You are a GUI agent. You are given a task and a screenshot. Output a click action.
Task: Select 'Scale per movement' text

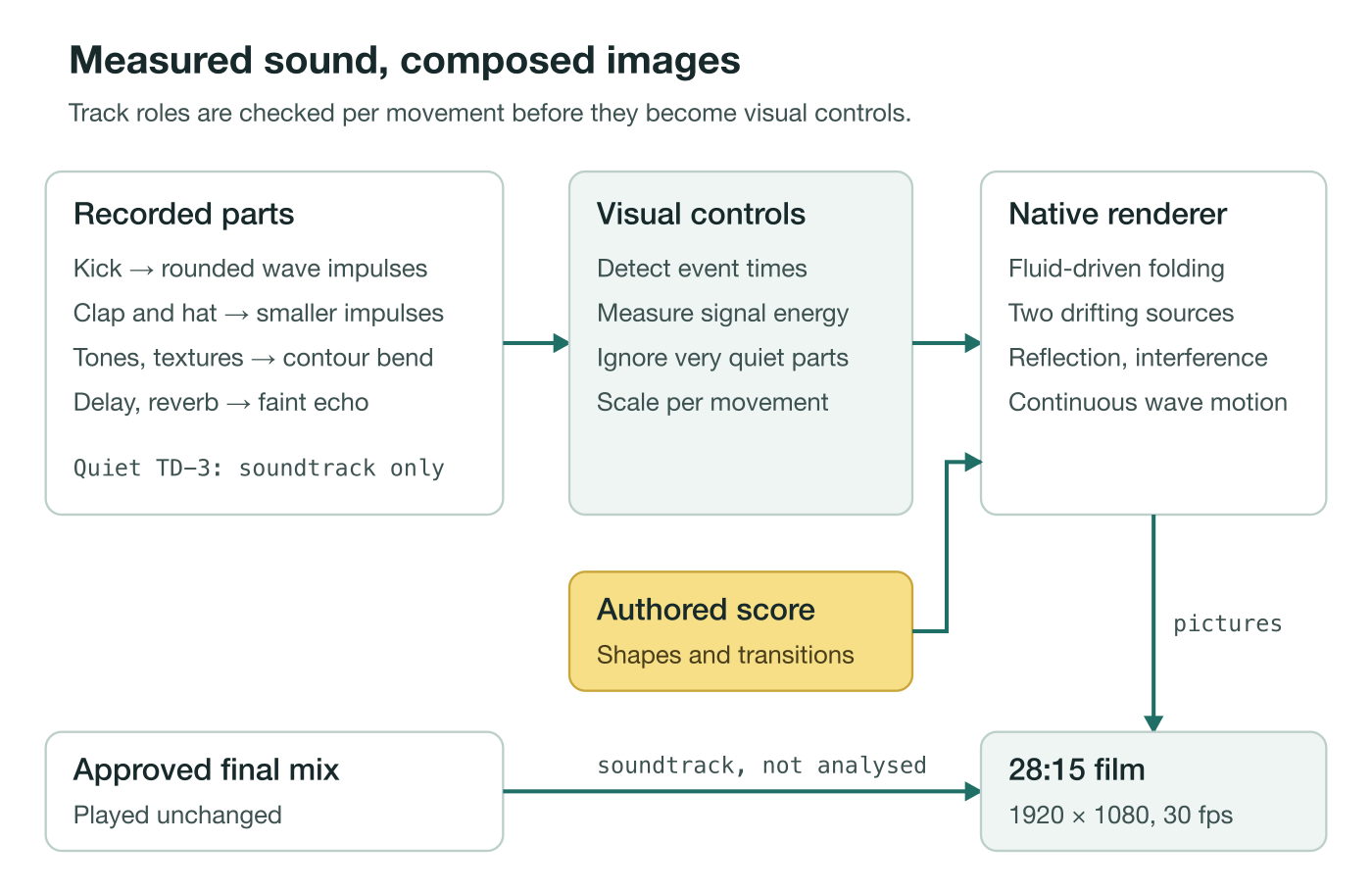click(x=712, y=402)
